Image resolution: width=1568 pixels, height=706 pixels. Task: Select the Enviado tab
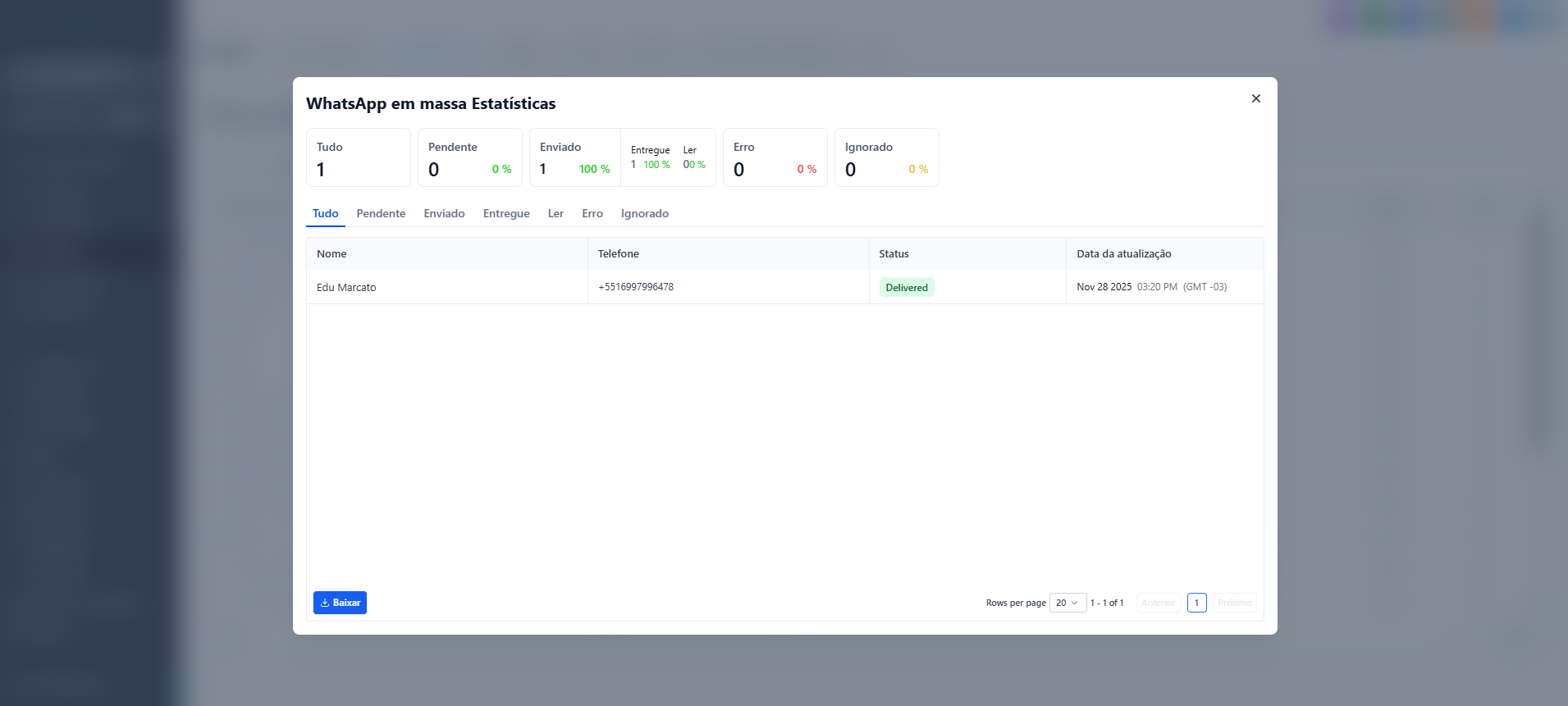coord(444,213)
